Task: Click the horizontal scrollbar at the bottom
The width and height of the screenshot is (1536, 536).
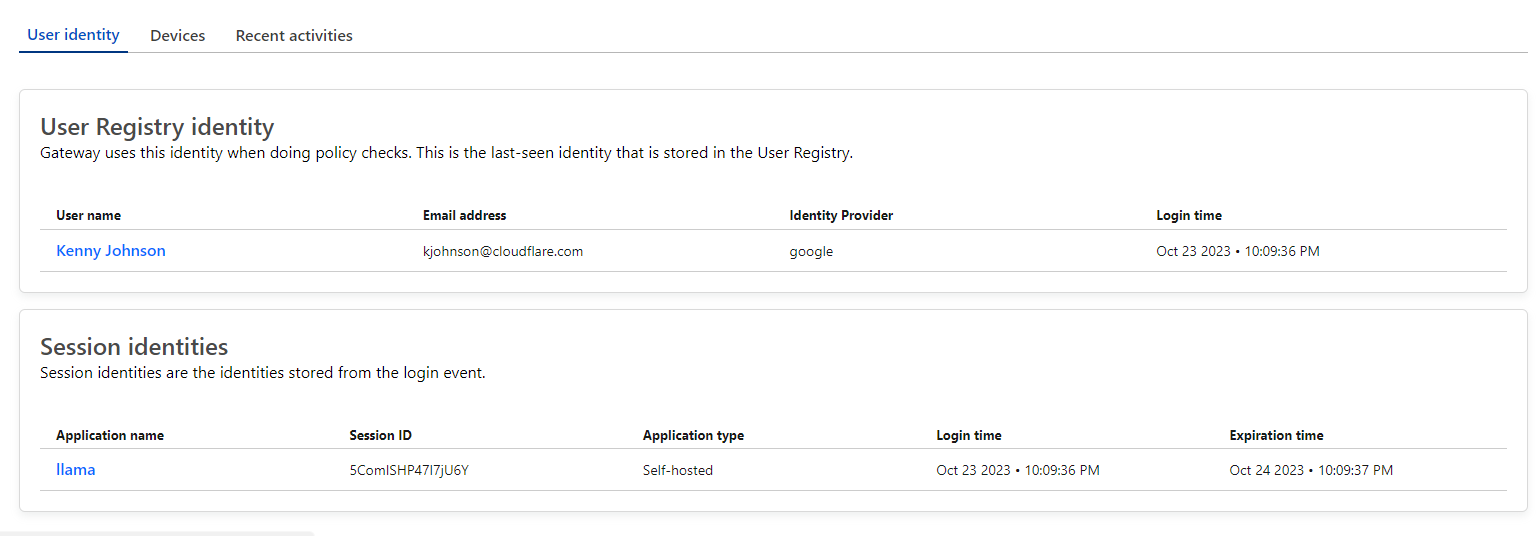Action: [x=157, y=533]
